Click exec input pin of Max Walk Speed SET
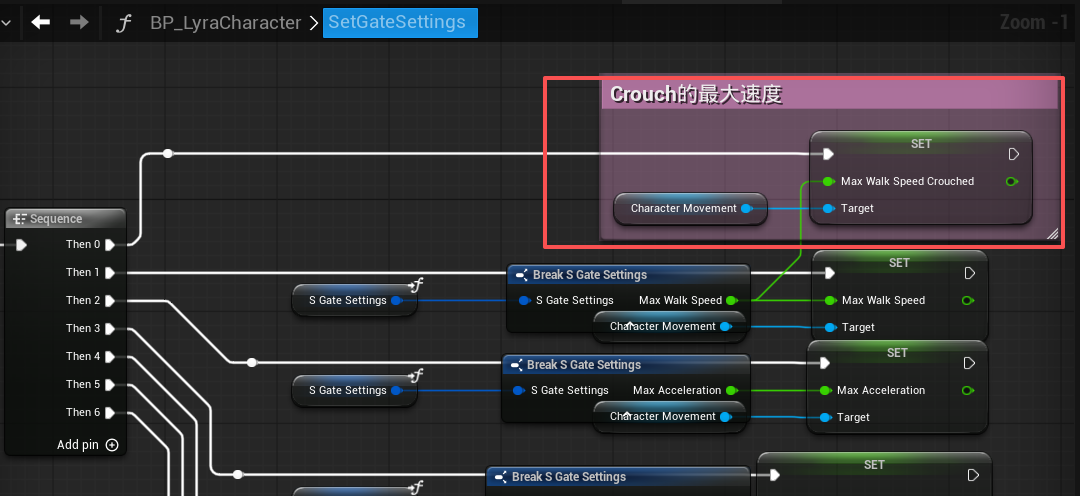 [x=829, y=273]
